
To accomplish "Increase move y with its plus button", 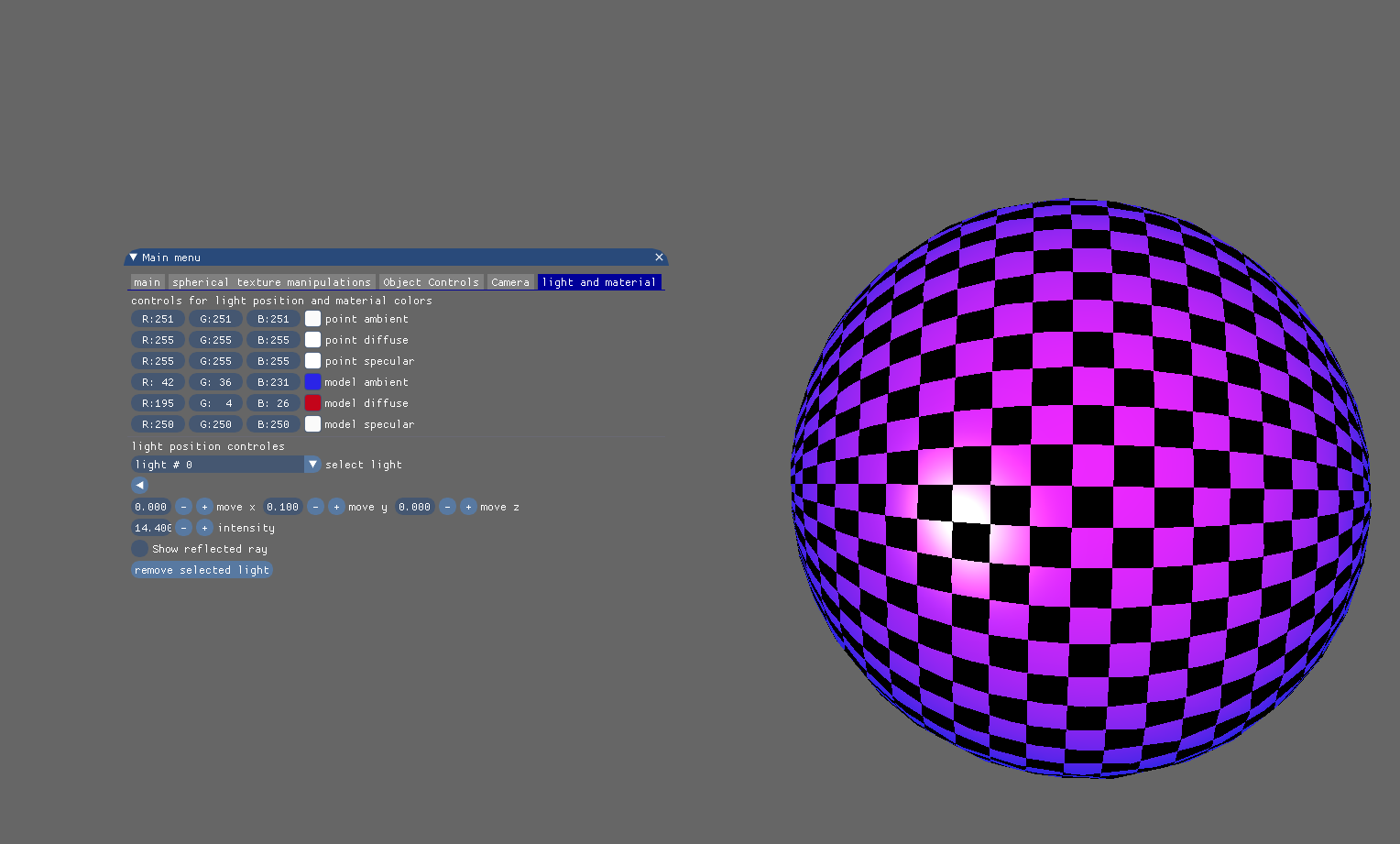I will coord(336,506).
